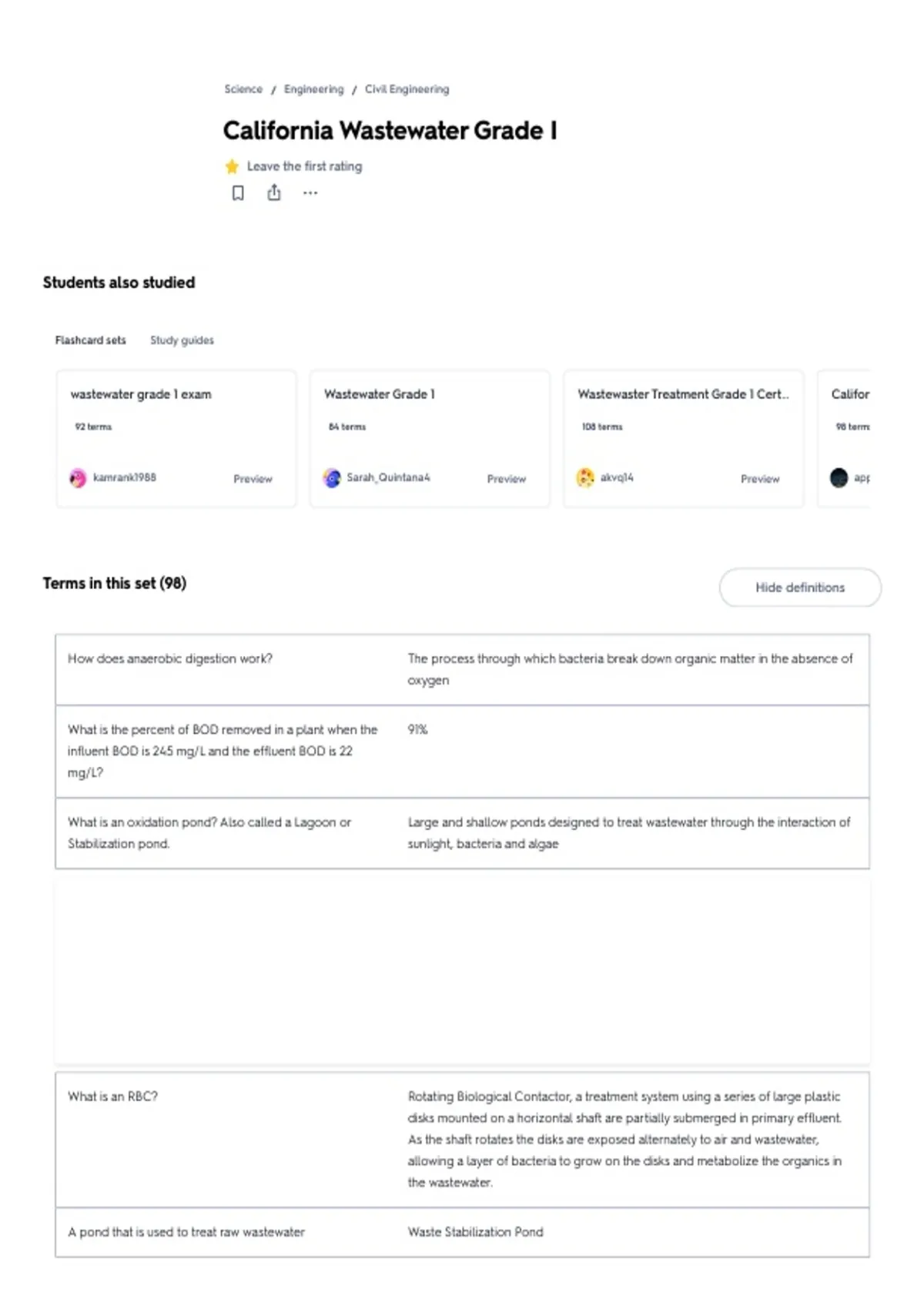Select the 'What is an RBC?' term row
The width and height of the screenshot is (924, 1309).
point(462,1140)
